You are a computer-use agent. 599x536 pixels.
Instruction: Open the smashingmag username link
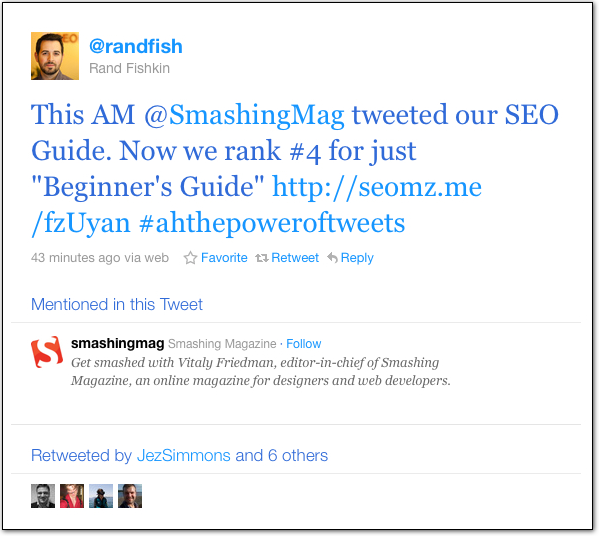click(x=118, y=343)
